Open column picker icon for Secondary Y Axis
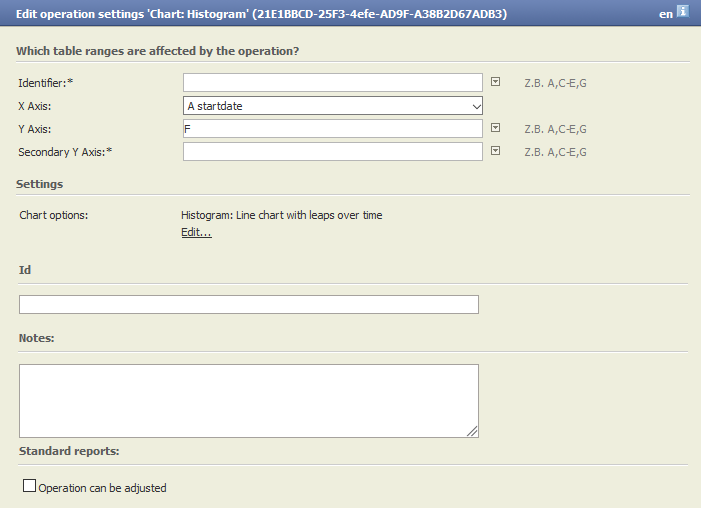Viewport: 701px width, 508px height. [495, 151]
